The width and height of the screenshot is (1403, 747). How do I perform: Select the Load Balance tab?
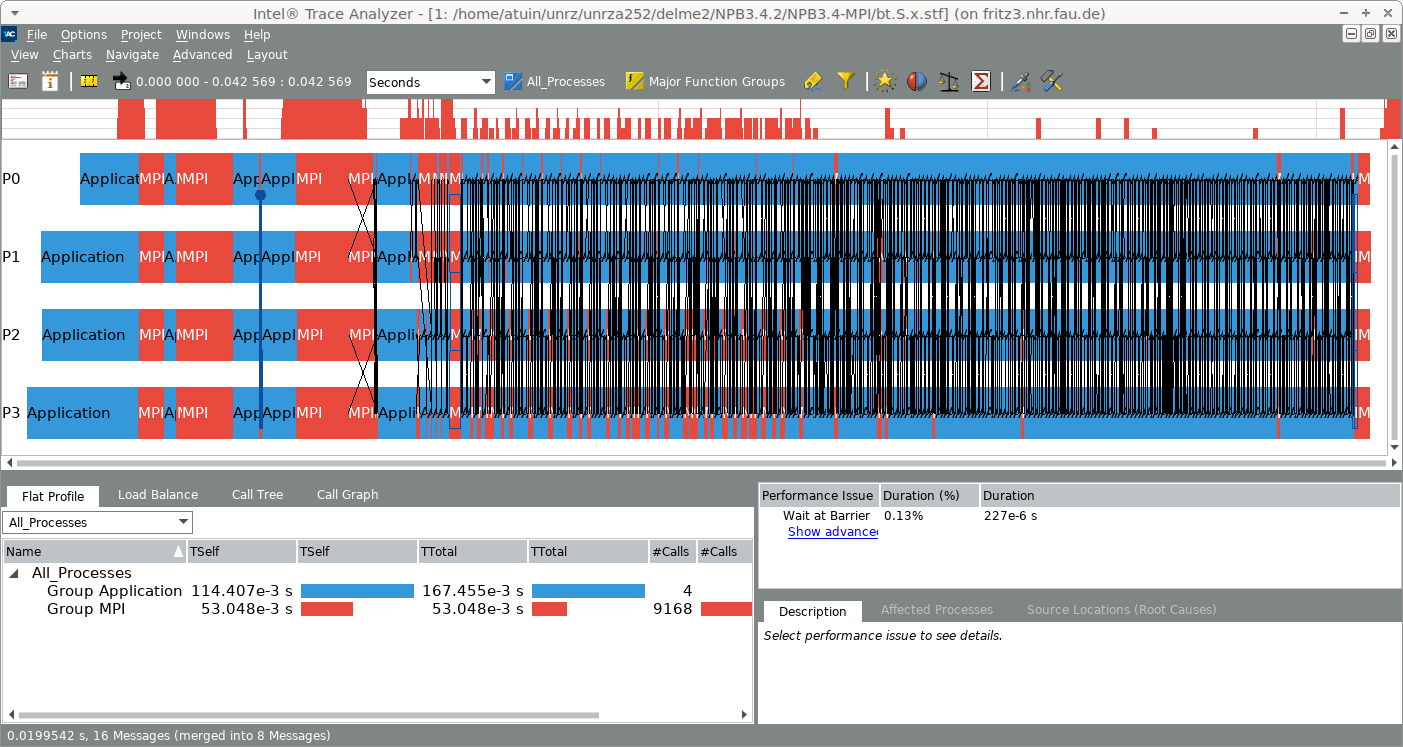pos(158,494)
